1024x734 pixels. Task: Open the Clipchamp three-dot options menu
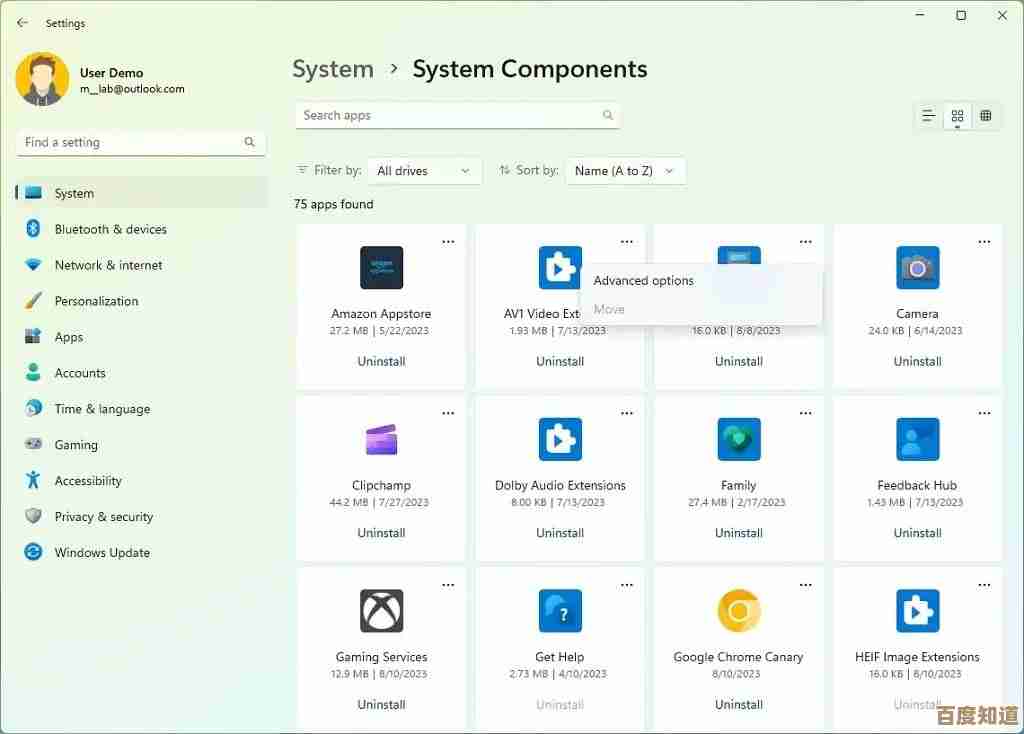coord(448,413)
